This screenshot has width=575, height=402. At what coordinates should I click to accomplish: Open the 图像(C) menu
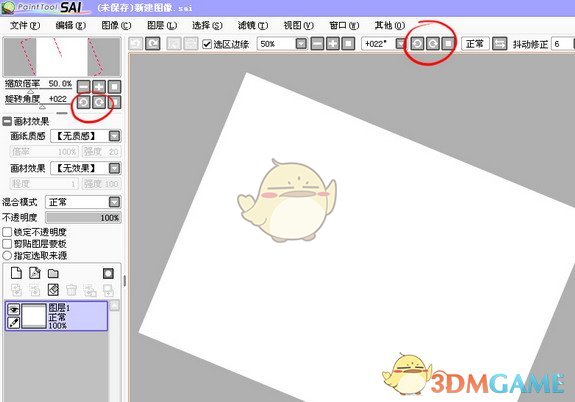tap(116, 25)
